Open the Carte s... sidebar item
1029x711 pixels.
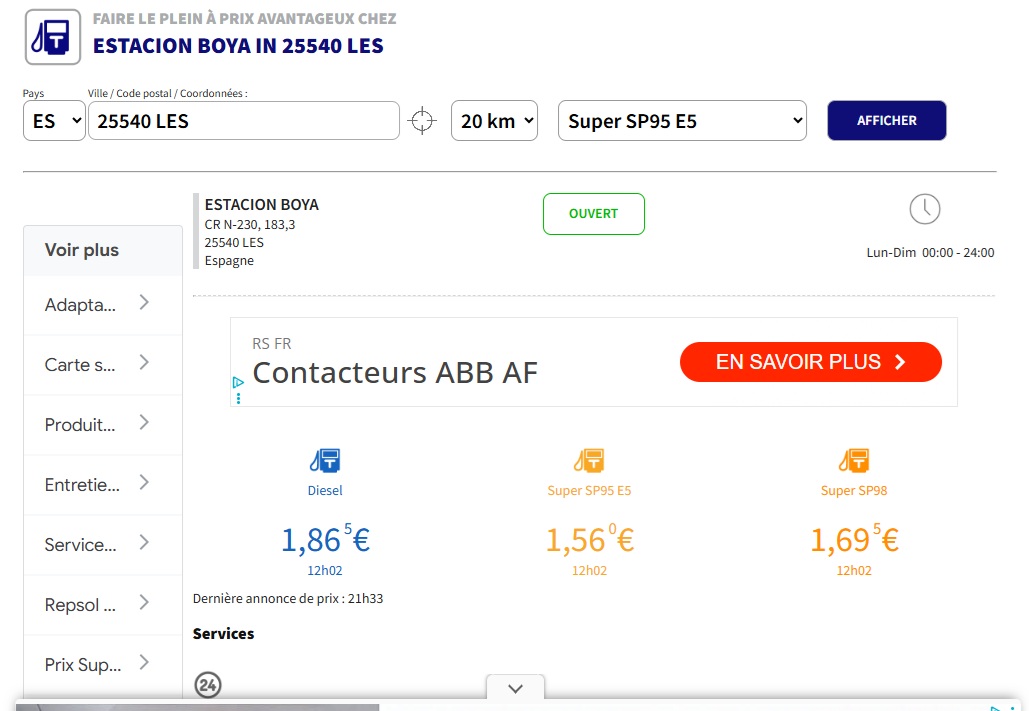pos(102,364)
